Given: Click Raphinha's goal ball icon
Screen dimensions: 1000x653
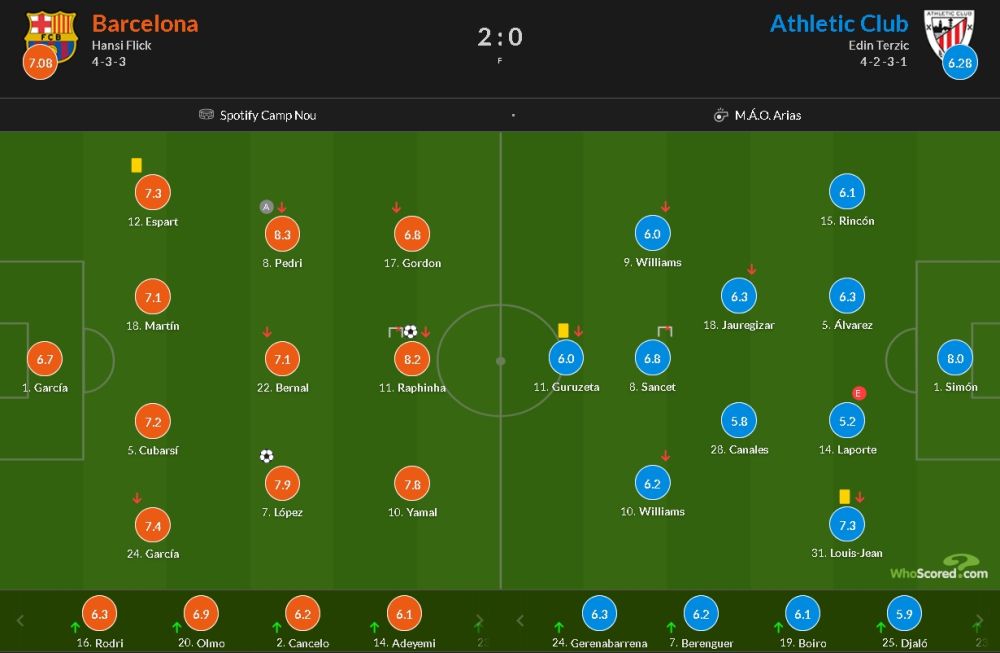Looking at the screenshot, I should tap(410, 332).
